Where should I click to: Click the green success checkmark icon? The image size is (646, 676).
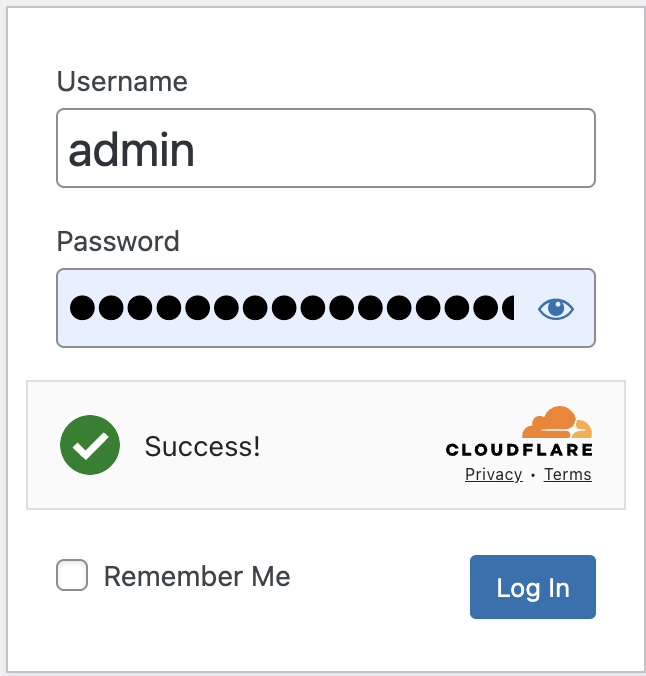[x=90, y=446]
